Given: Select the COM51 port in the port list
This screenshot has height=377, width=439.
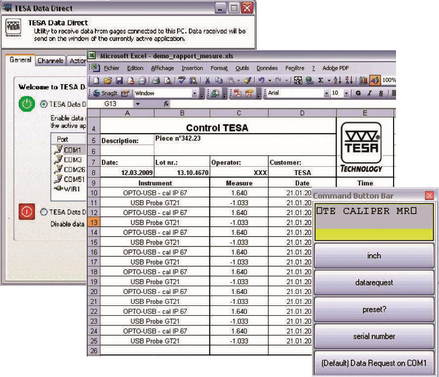Looking at the screenshot, I should [x=69, y=179].
